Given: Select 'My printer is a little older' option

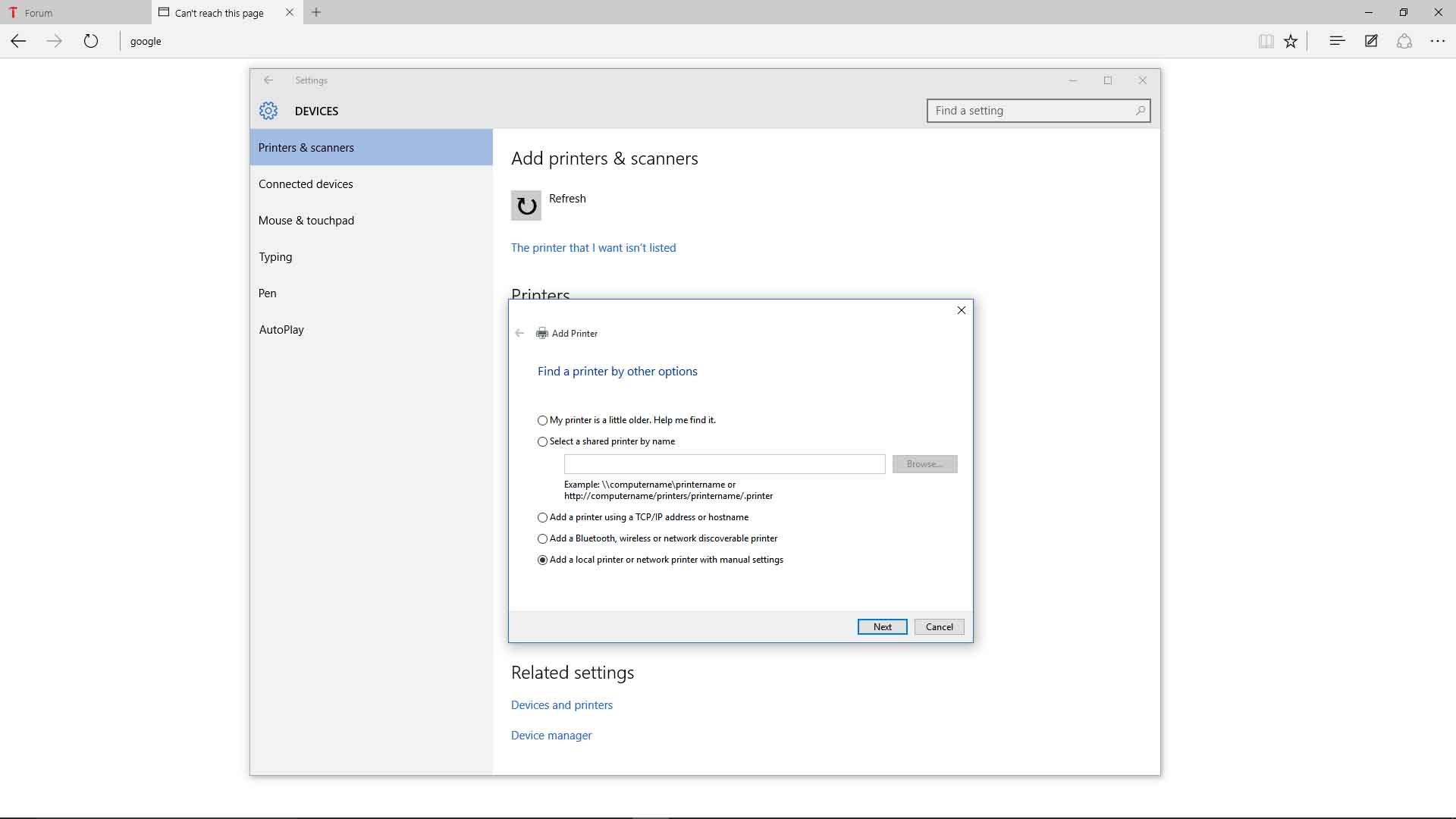Looking at the screenshot, I should pos(542,420).
